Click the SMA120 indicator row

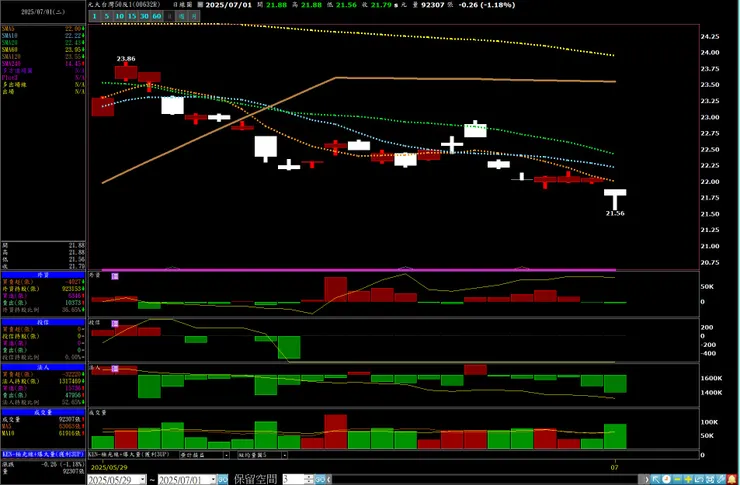coord(43,57)
